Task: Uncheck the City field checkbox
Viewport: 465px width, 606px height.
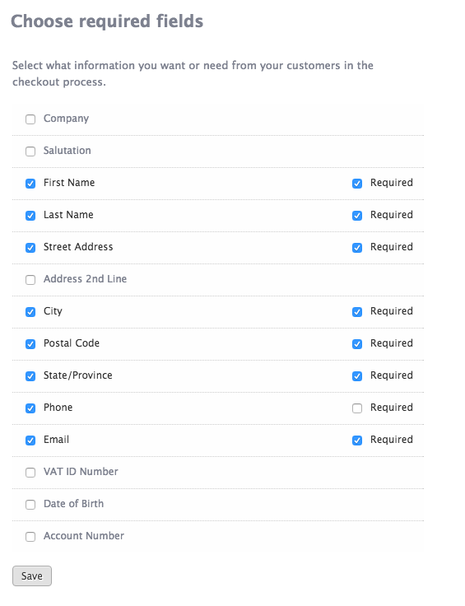Action: point(31,312)
